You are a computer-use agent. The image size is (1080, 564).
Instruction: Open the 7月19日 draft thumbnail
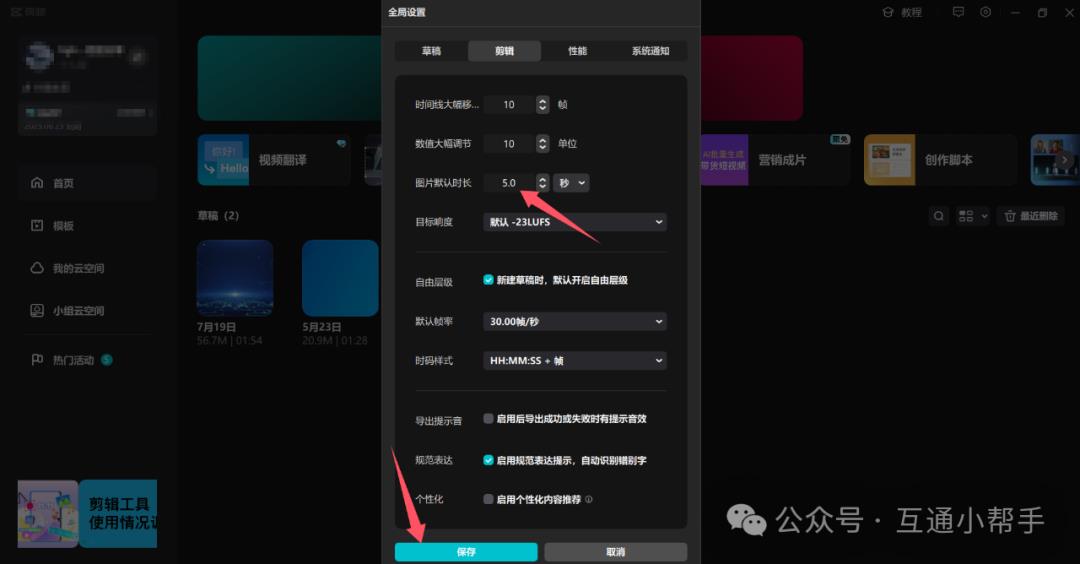point(235,278)
